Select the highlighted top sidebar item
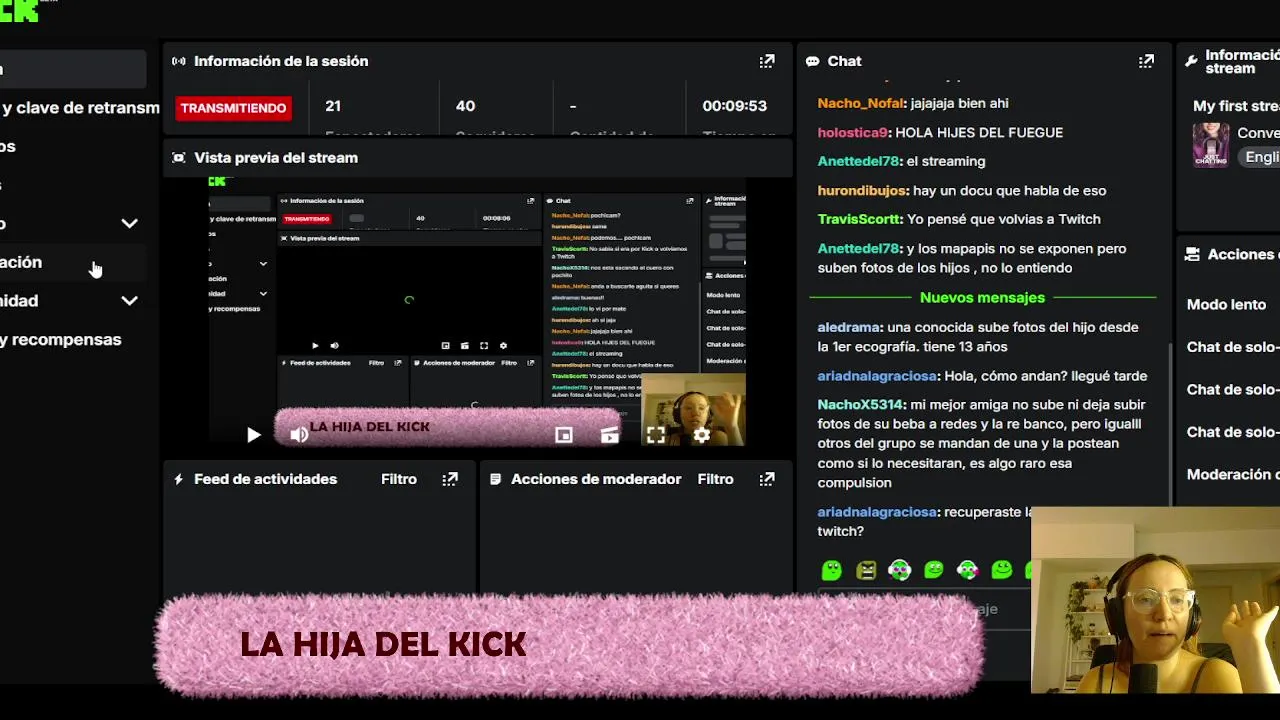Image resolution: width=1280 pixels, height=720 pixels. tap(73, 69)
